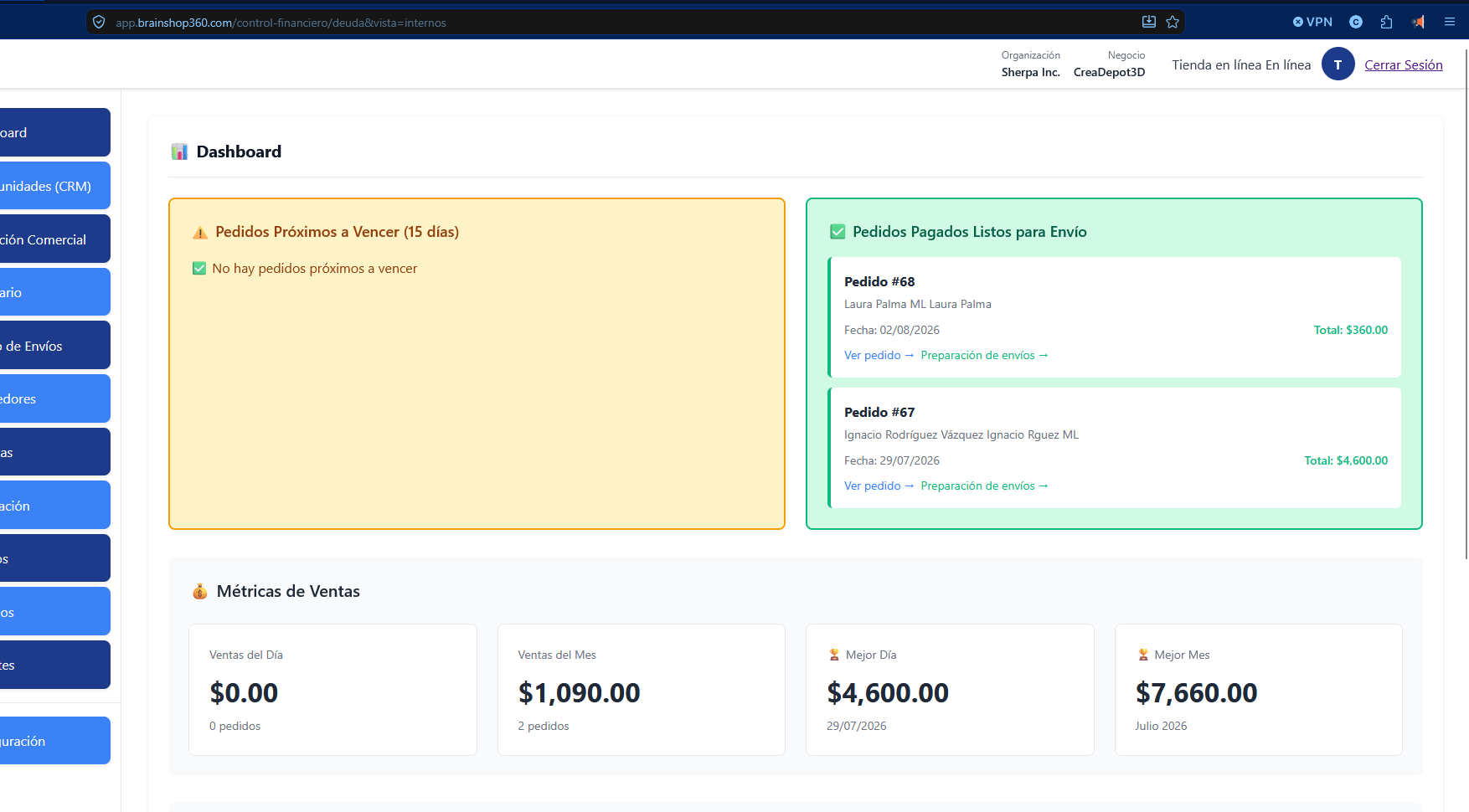This screenshot has width=1469, height=812.
Task: Open Ver pedido link for Pedido #68
Action: [879, 355]
